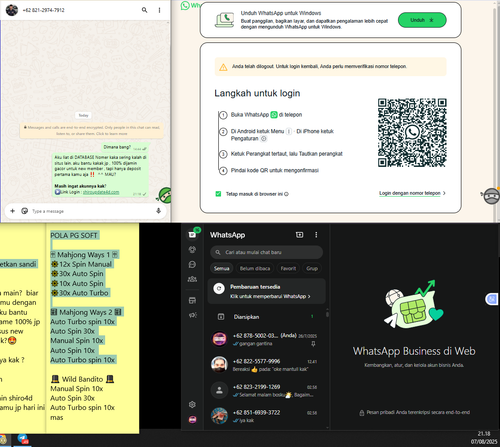Click the 'Wild Bandito' note line

tap(82, 379)
